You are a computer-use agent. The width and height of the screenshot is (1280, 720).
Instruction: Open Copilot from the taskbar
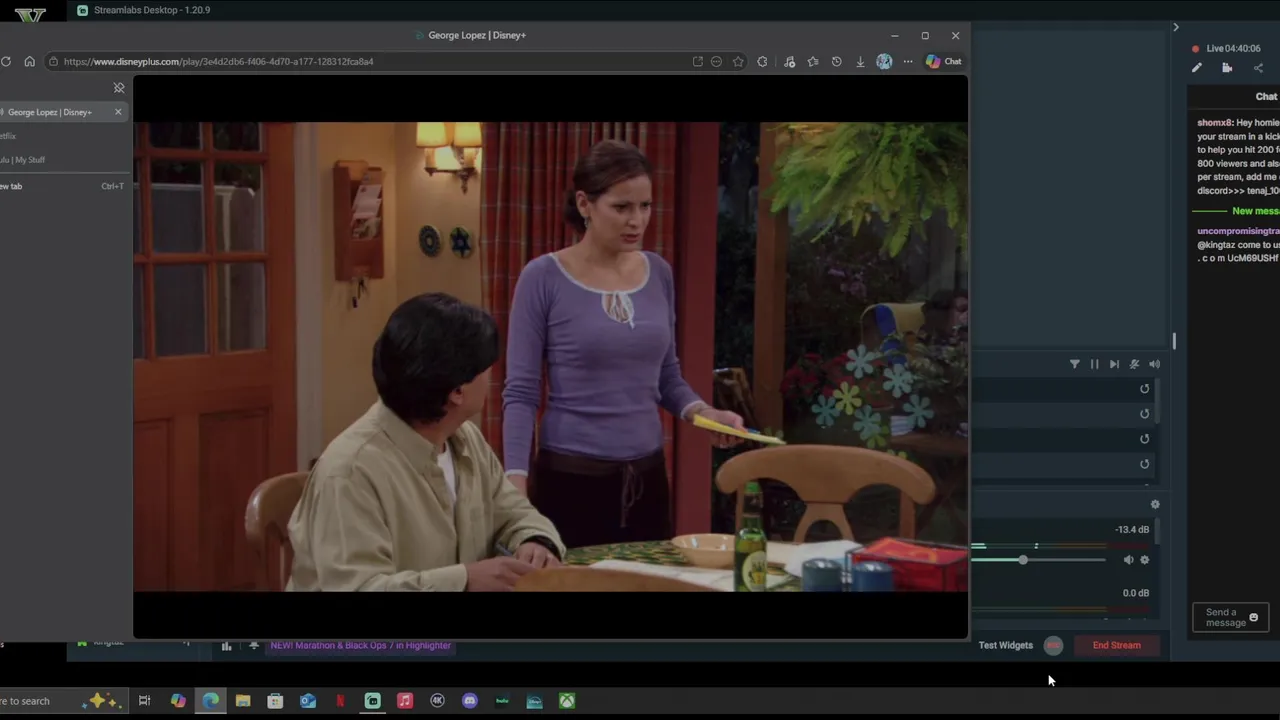[178, 701]
